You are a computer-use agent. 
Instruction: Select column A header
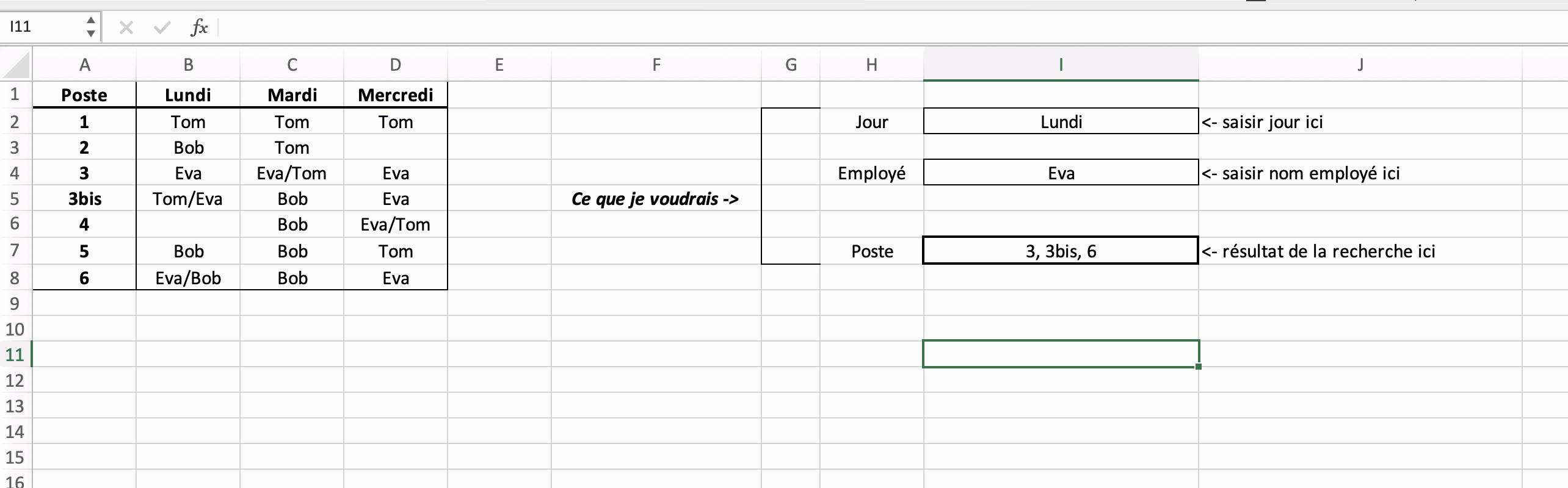point(84,65)
